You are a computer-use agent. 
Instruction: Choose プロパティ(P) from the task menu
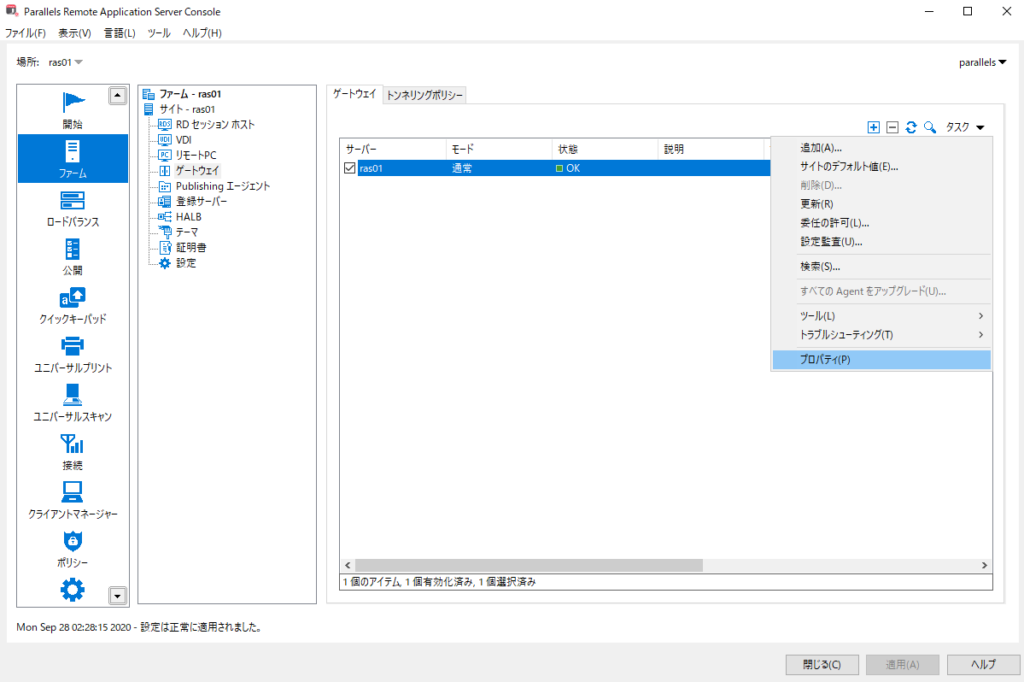pyautogui.click(x=881, y=360)
